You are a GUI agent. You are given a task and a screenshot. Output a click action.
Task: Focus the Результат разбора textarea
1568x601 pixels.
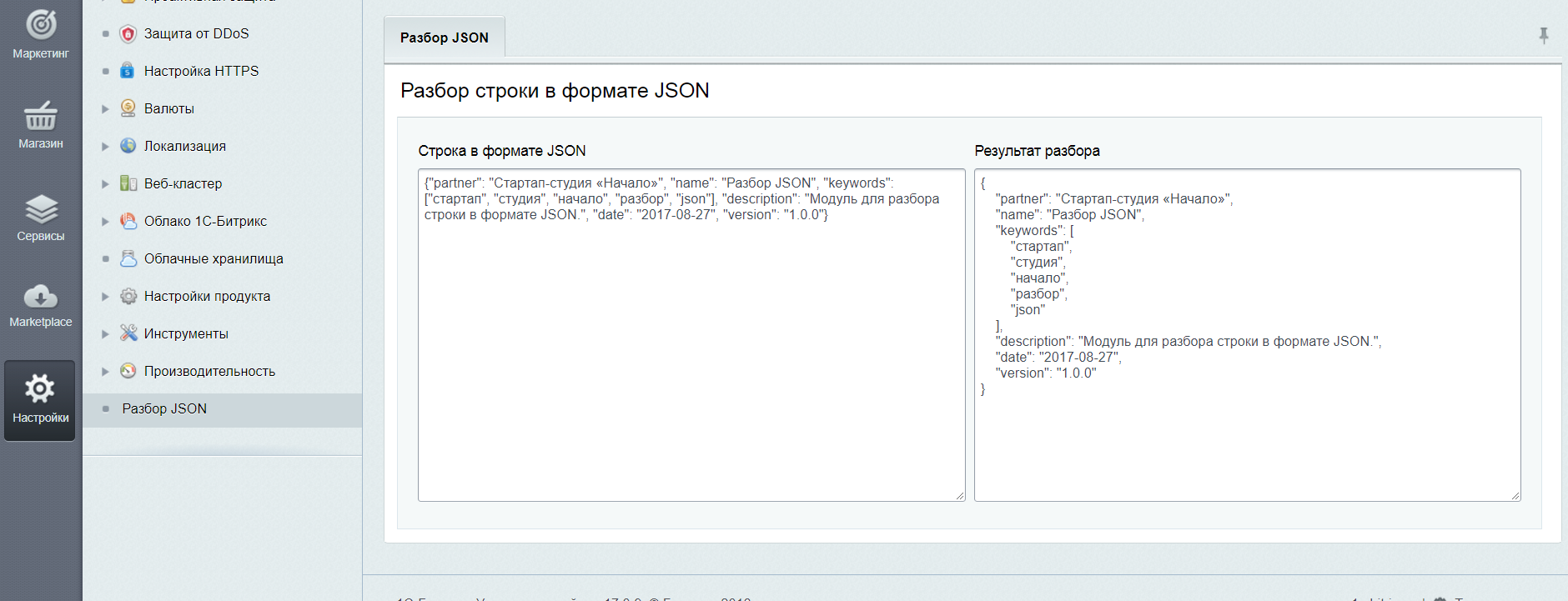(x=1247, y=335)
